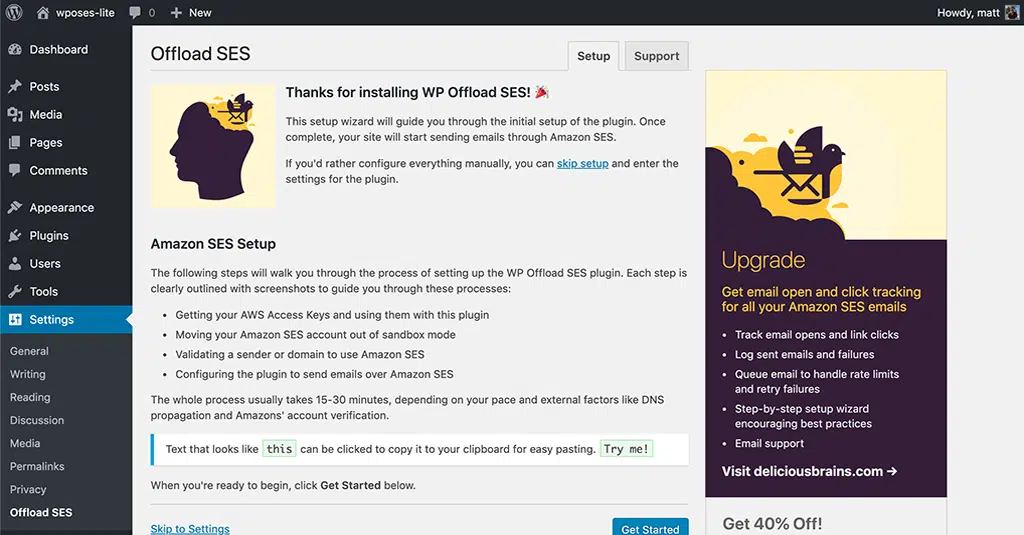Open the Appearance menu item
The width and height of the screenshot is (1024, 535).
pyautogui.click(x=61, y=208)
